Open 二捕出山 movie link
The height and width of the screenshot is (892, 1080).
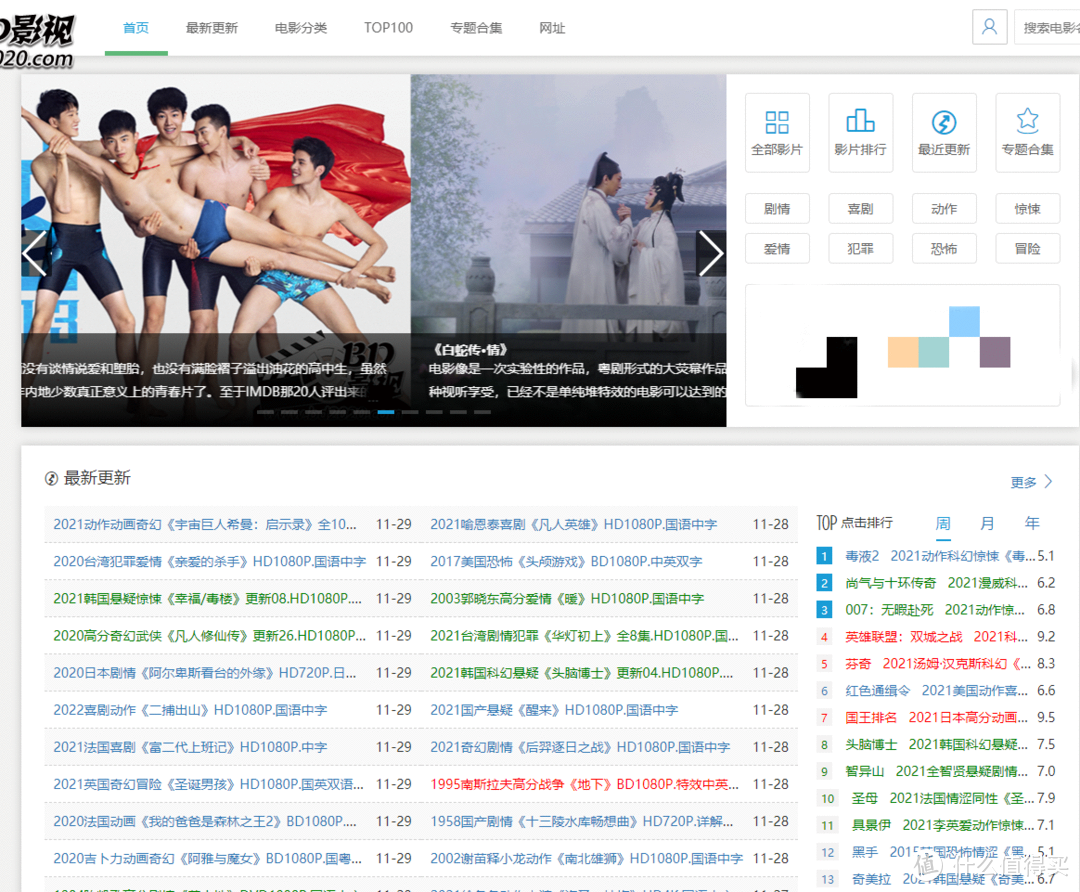190,711
